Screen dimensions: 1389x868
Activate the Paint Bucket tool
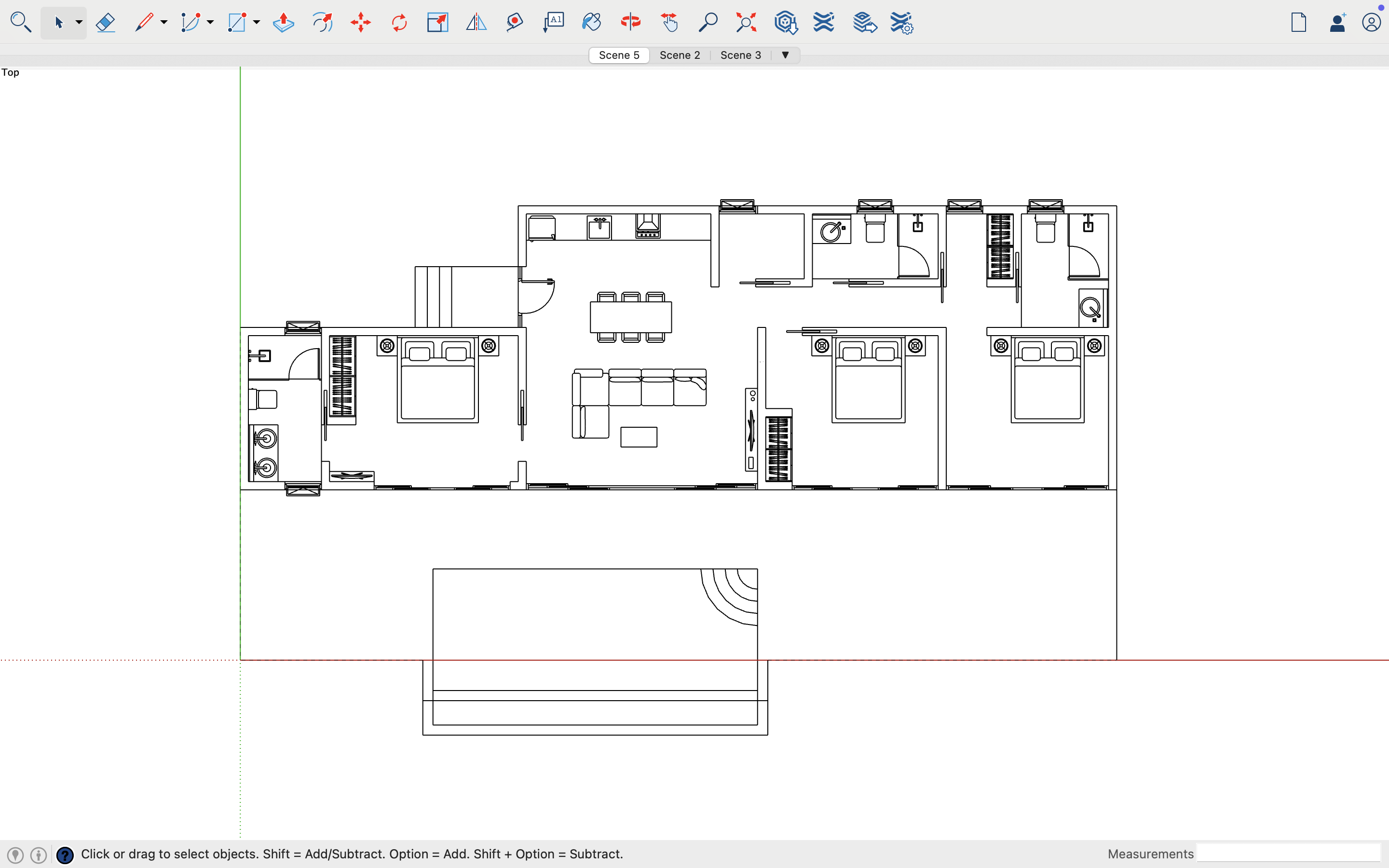tap(592, 22)
